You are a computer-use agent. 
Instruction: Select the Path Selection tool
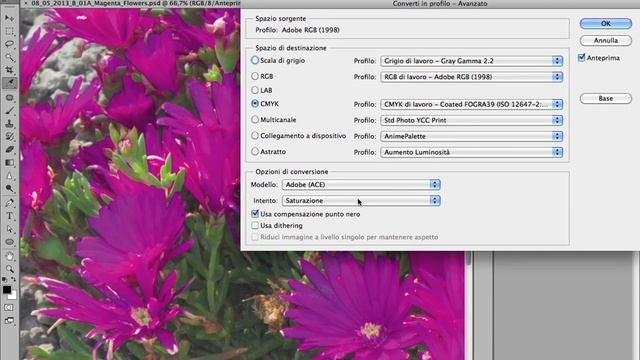tap(9, 229)
